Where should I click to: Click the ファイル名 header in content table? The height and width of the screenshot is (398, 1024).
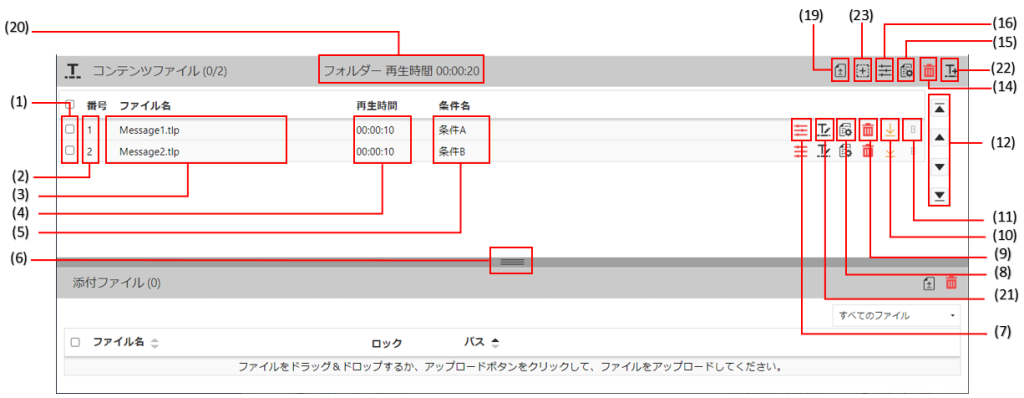click(145, 105)
